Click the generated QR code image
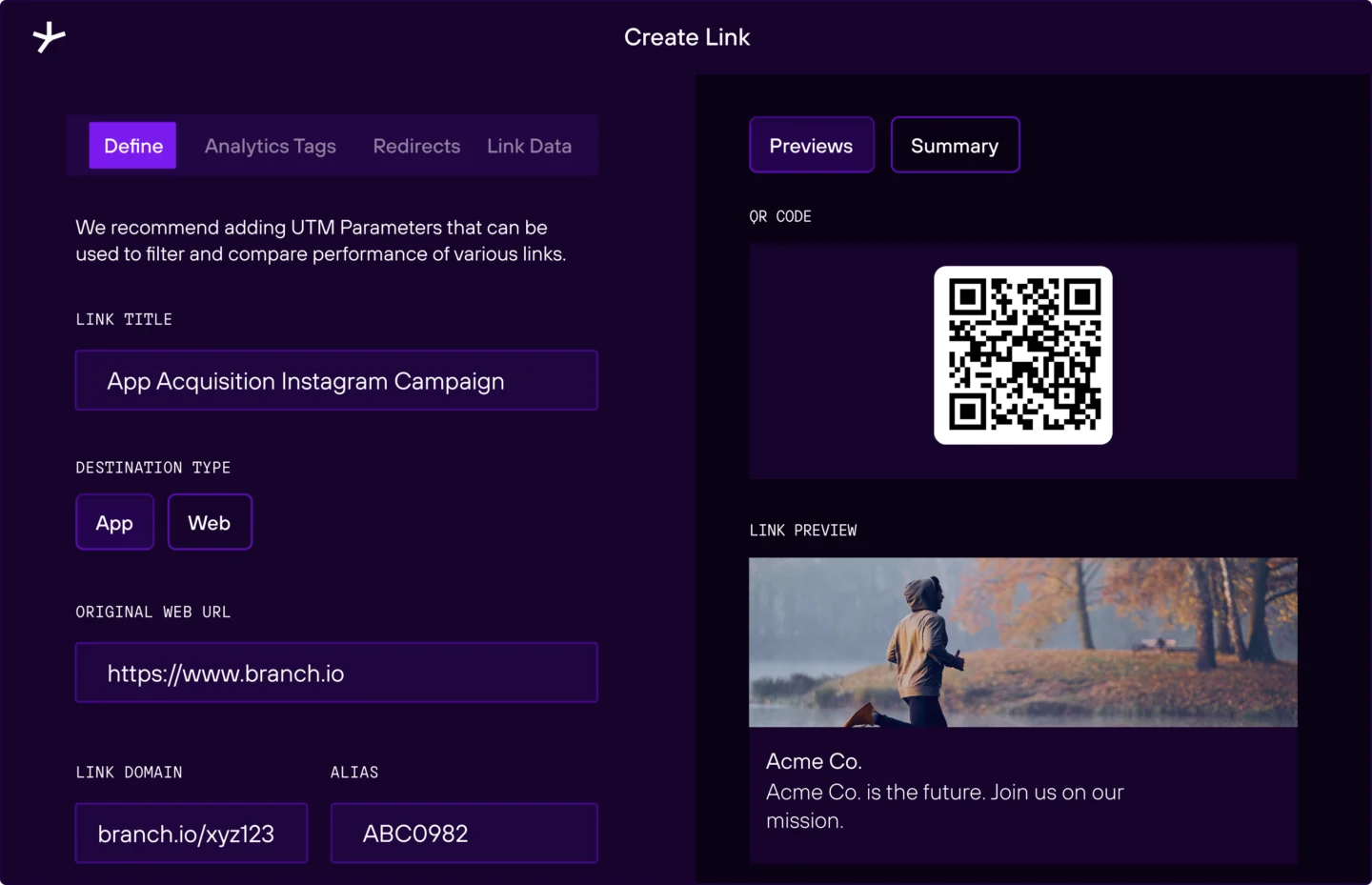Viewport: 1372px width, 885px height. click(1022, 354)
